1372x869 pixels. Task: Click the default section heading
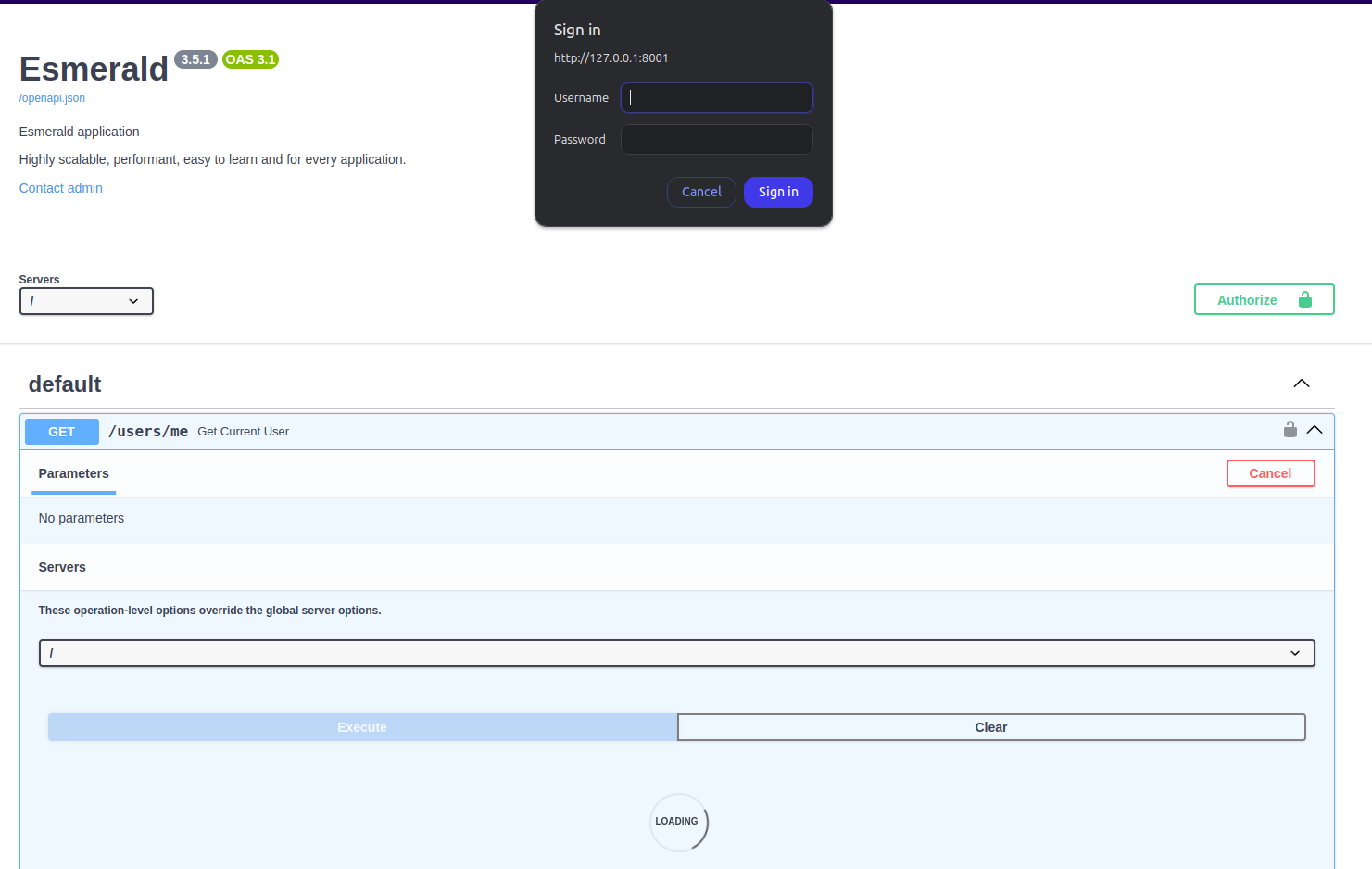(65, 384)
